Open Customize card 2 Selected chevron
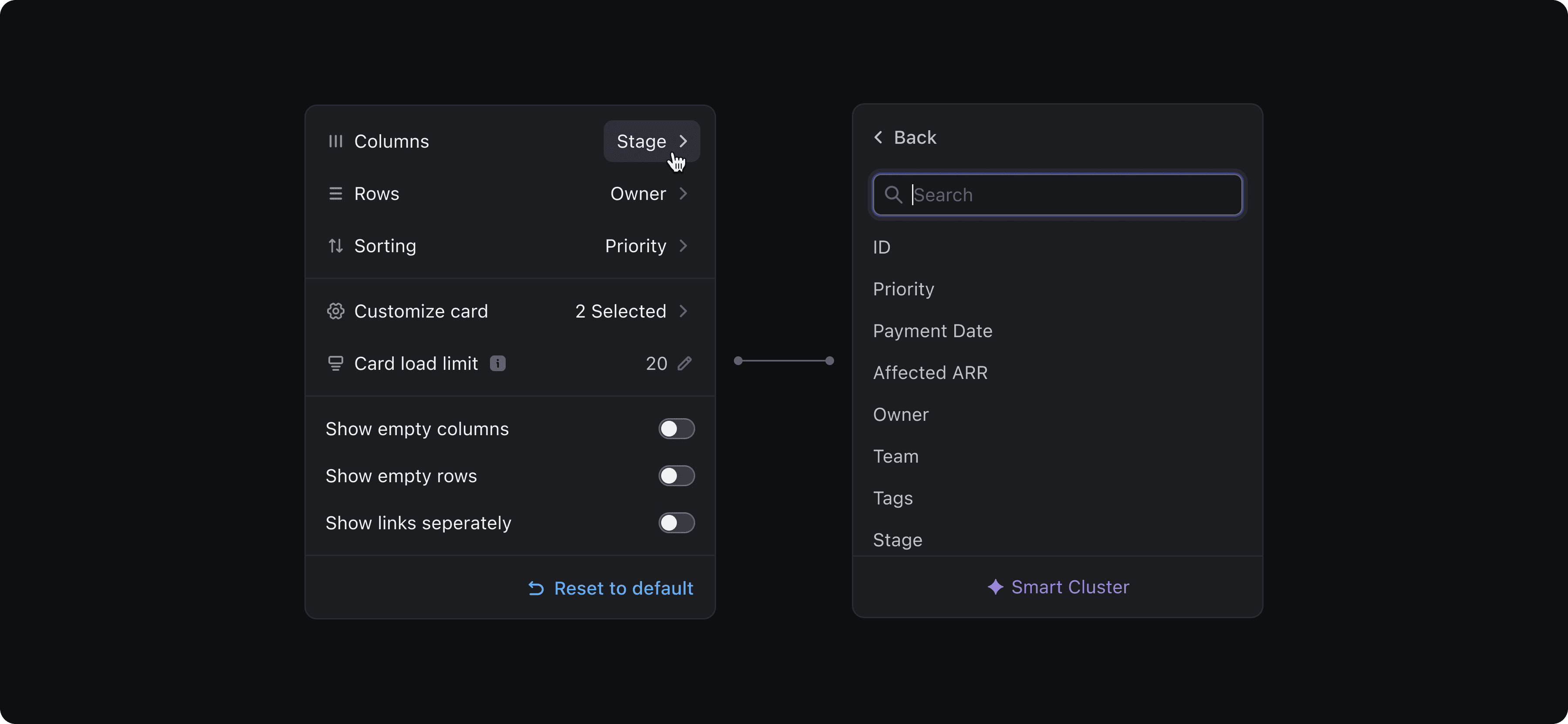 683,311
